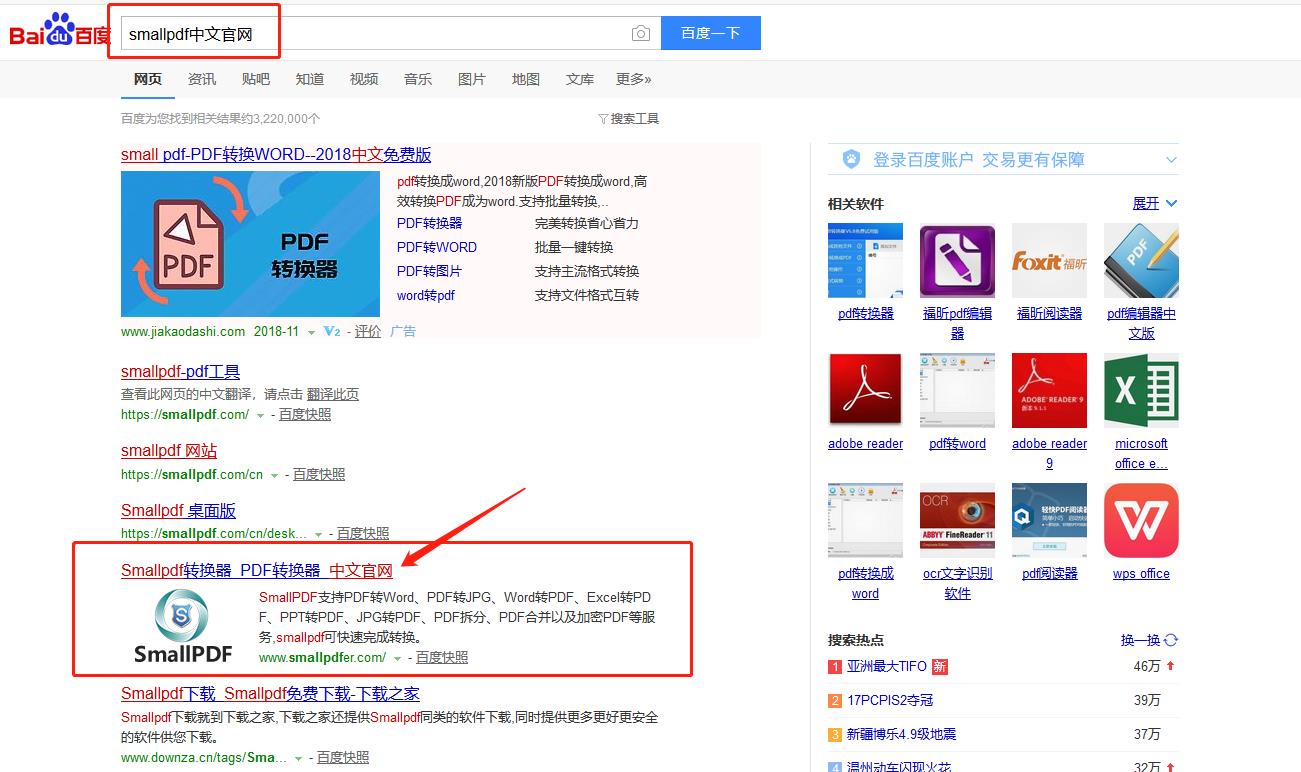Open the 福昕pdf编辑器 software icon
The height and width of the screenshot is (772, 1301).
(x=957, y=260)
